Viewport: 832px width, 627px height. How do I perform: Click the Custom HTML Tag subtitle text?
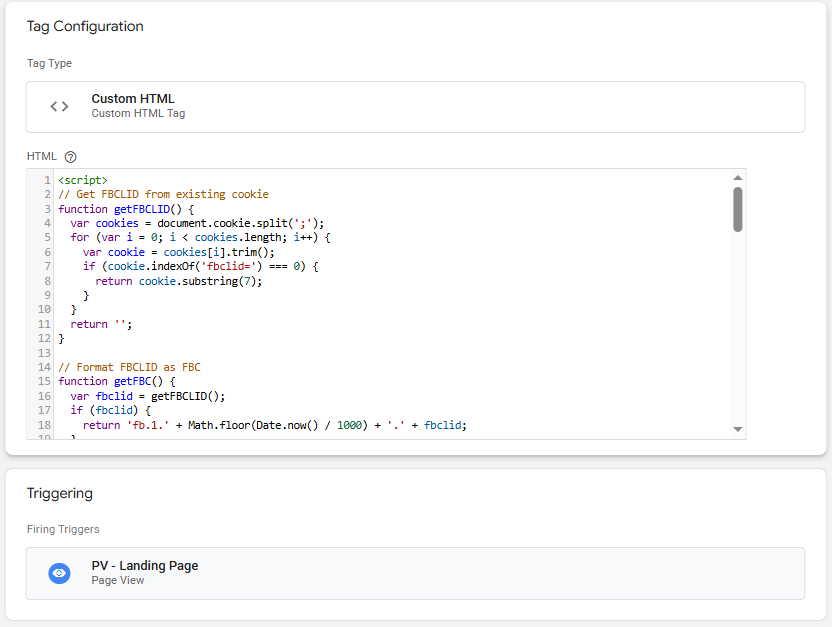138,113
